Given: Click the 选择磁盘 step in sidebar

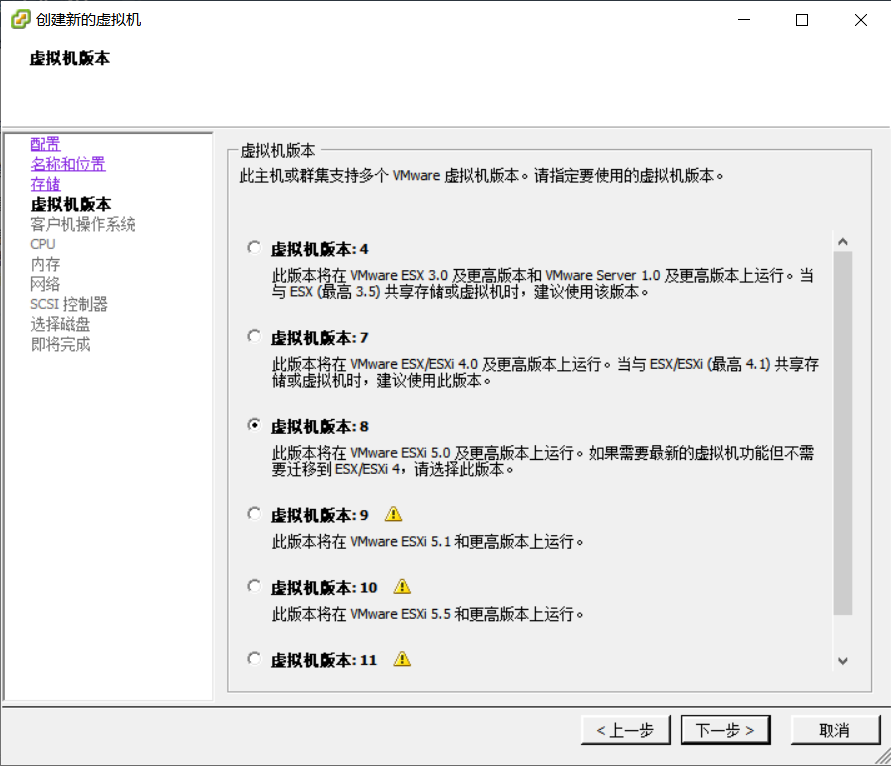Looking at the screenshot, I should [x=60, y=324].
